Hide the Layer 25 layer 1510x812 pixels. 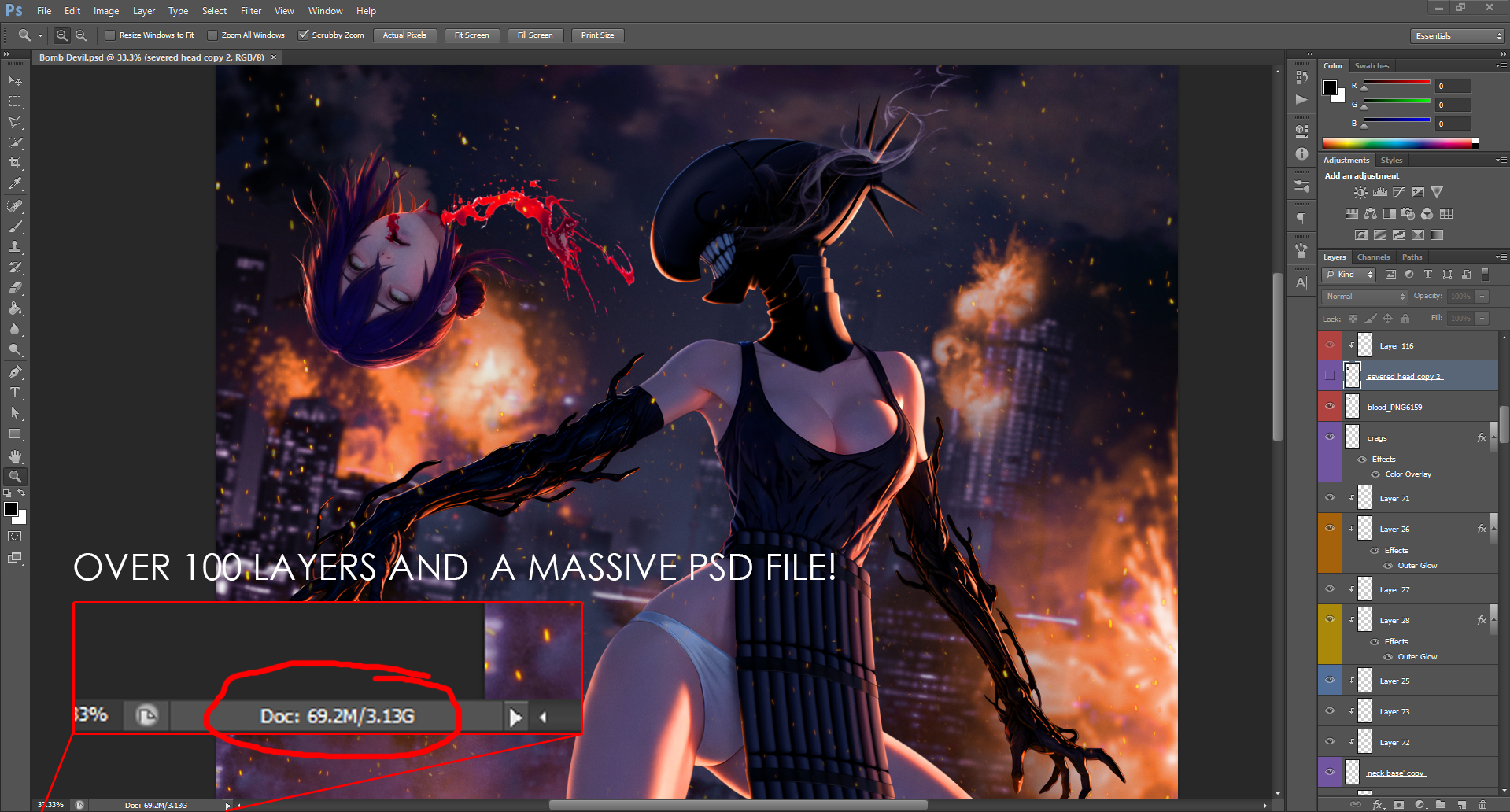click(x=1330, y=681)
